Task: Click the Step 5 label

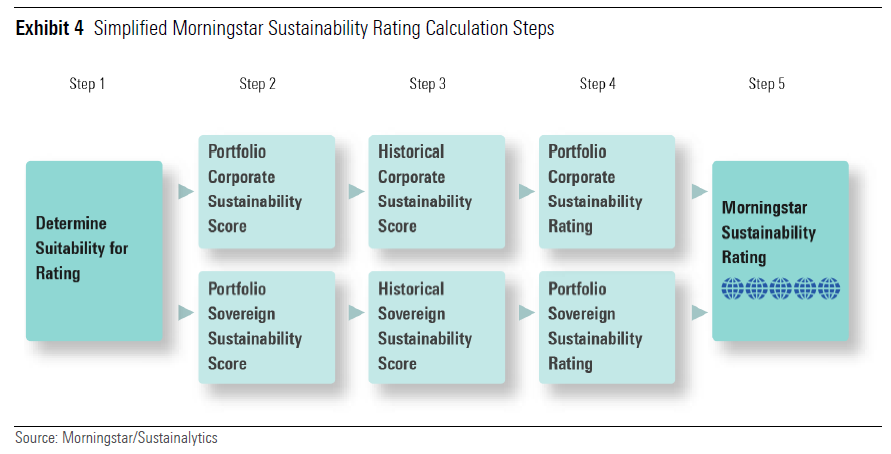Action: click(767, 84)
